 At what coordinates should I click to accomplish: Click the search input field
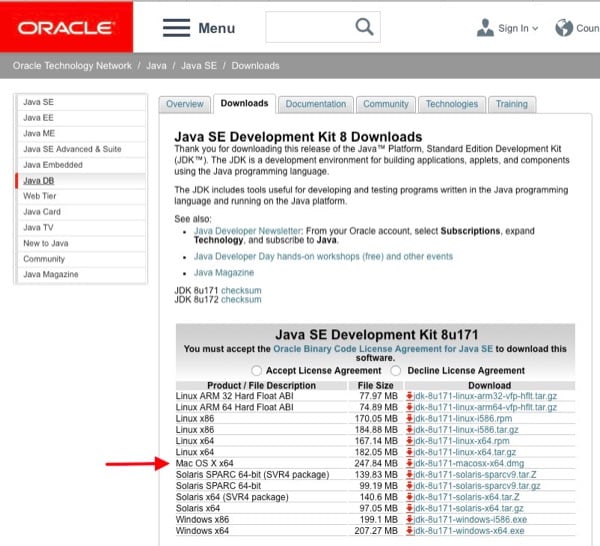(323, 27)
